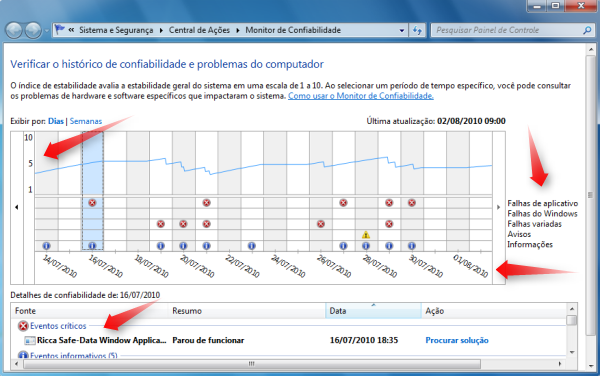The height and width of the screenshot is (376, 600).
Task: Move the chart to earlier dates with left arrow
Action: (17, 207)
